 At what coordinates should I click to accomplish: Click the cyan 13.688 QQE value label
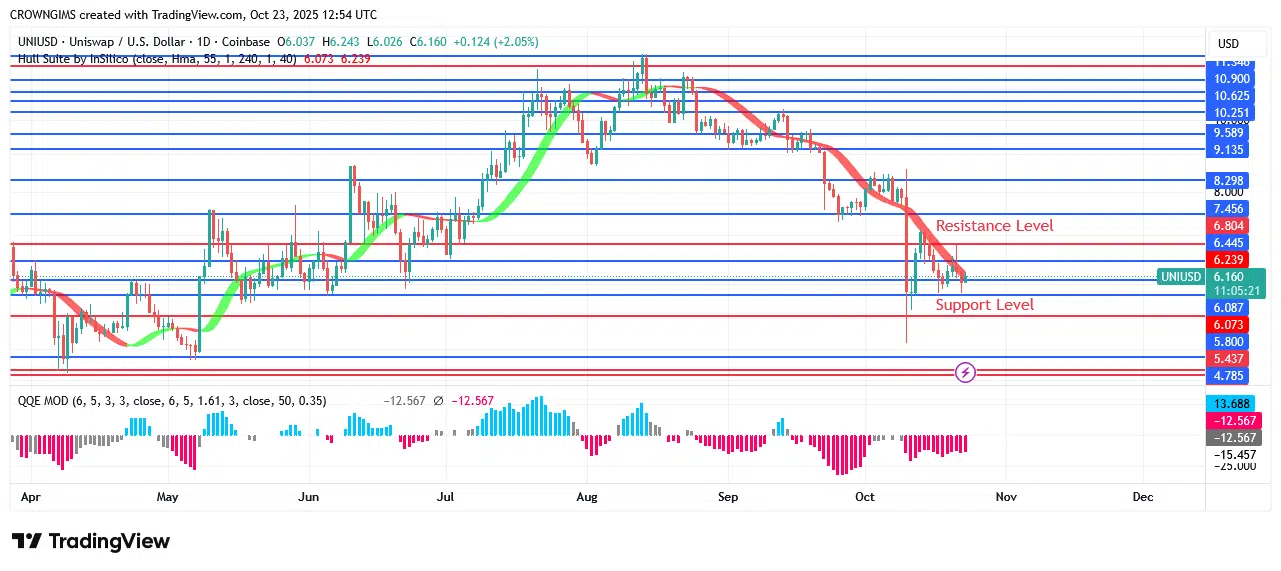[1231, 403]
